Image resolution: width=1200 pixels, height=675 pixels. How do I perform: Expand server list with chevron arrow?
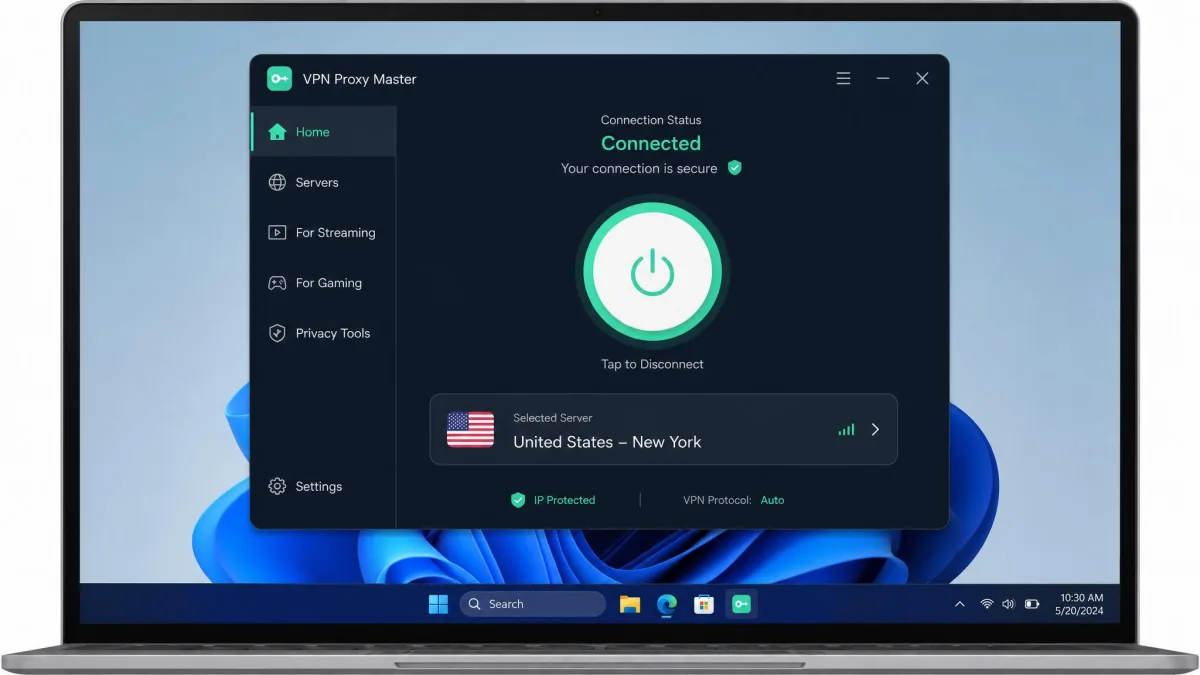[x=875, y=430]
